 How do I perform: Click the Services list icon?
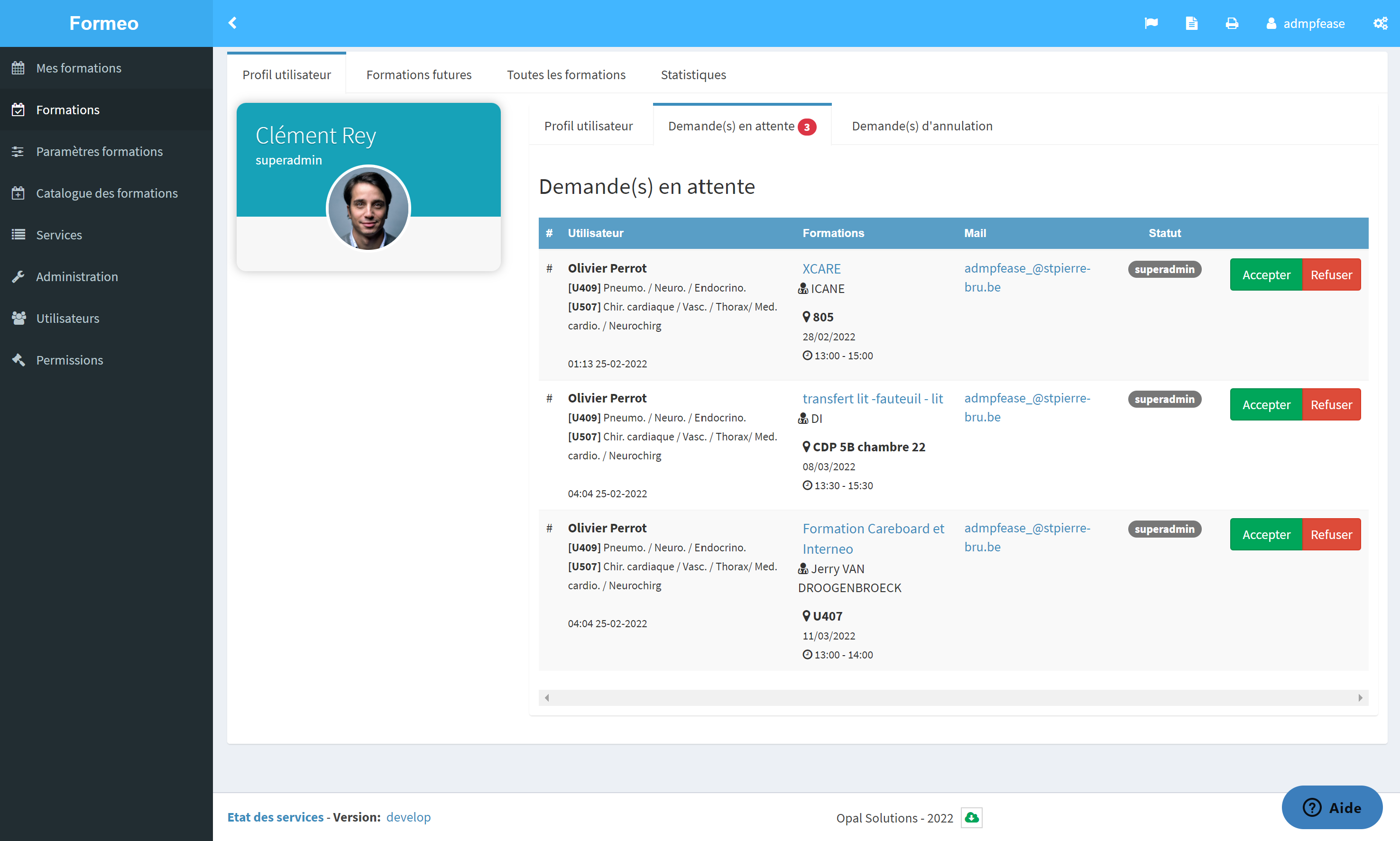coord(18,235)
